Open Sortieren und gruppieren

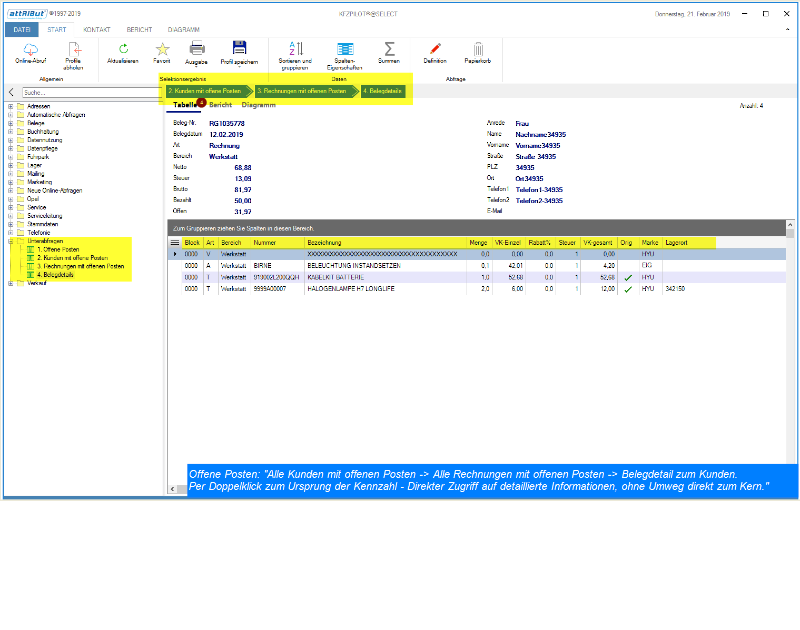click(x=295, y=48)
